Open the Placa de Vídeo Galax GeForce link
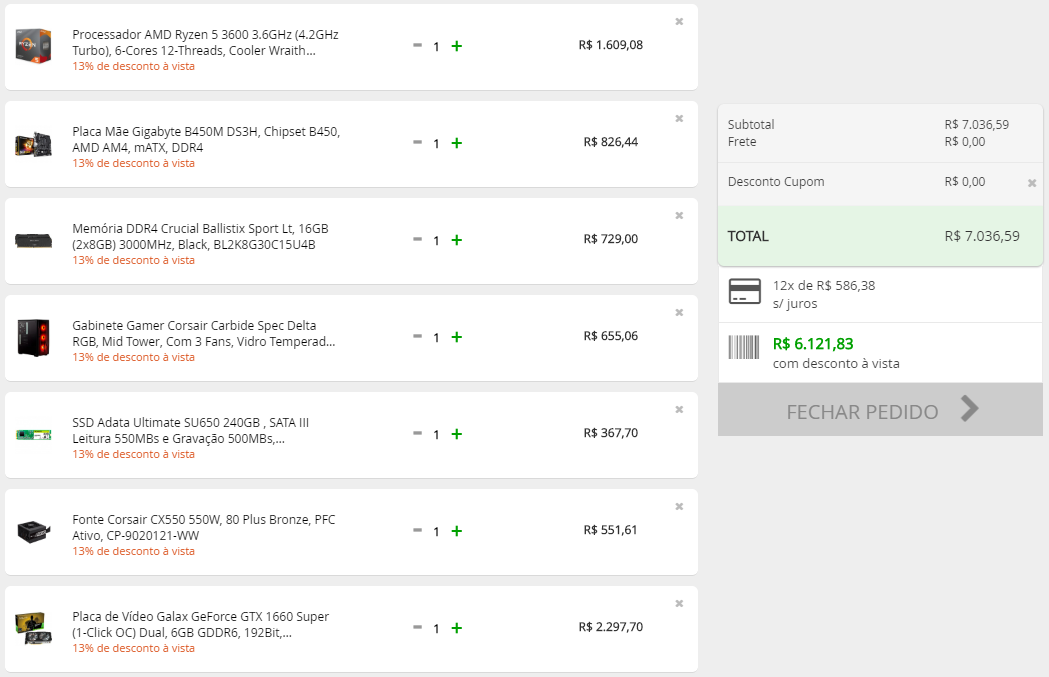 pyautogui.click(x=201, y=624)
